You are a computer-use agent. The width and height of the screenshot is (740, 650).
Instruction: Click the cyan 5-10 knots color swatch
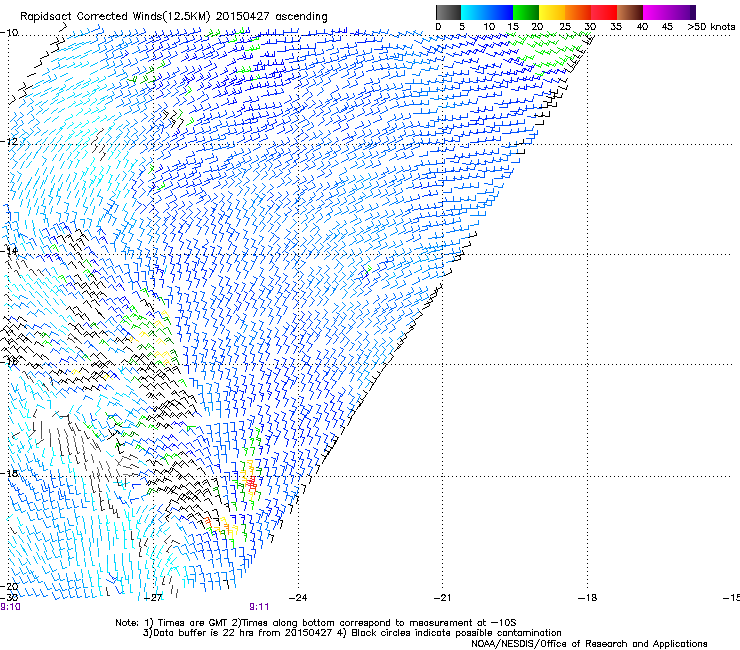[474, 12]
